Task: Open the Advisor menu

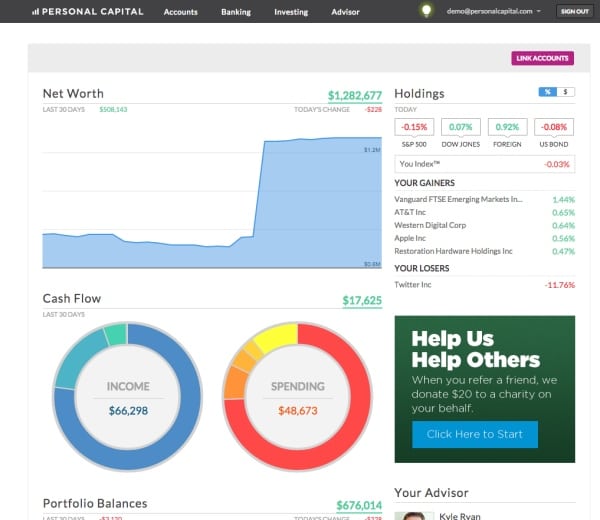Action: coord(345,12)
